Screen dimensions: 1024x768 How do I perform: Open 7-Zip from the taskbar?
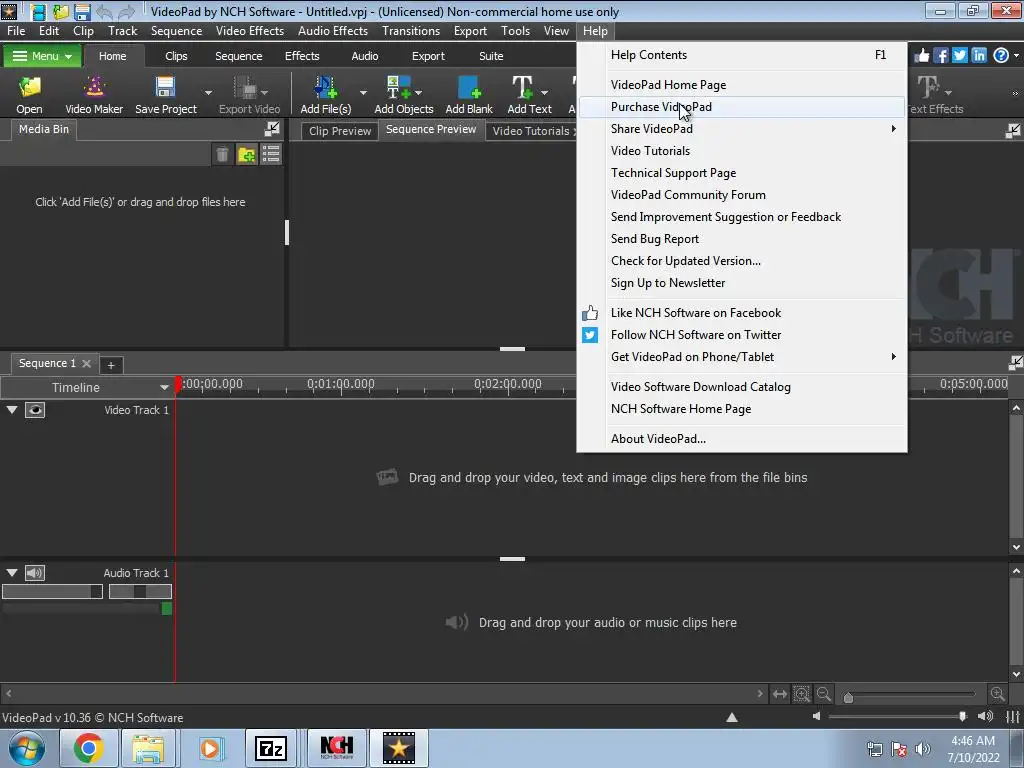coord(271,748)
